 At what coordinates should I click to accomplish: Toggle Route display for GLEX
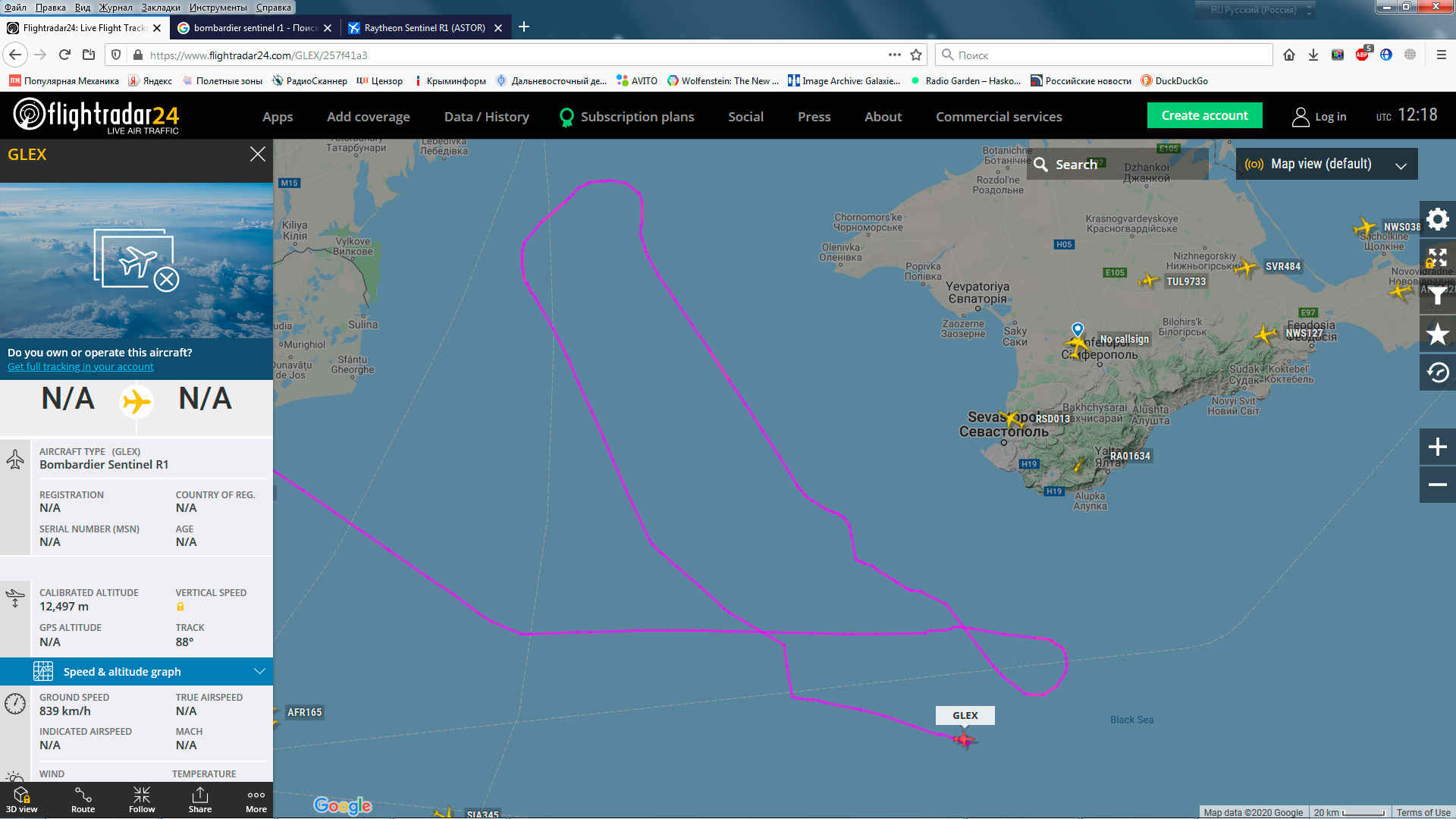(83, 800)
